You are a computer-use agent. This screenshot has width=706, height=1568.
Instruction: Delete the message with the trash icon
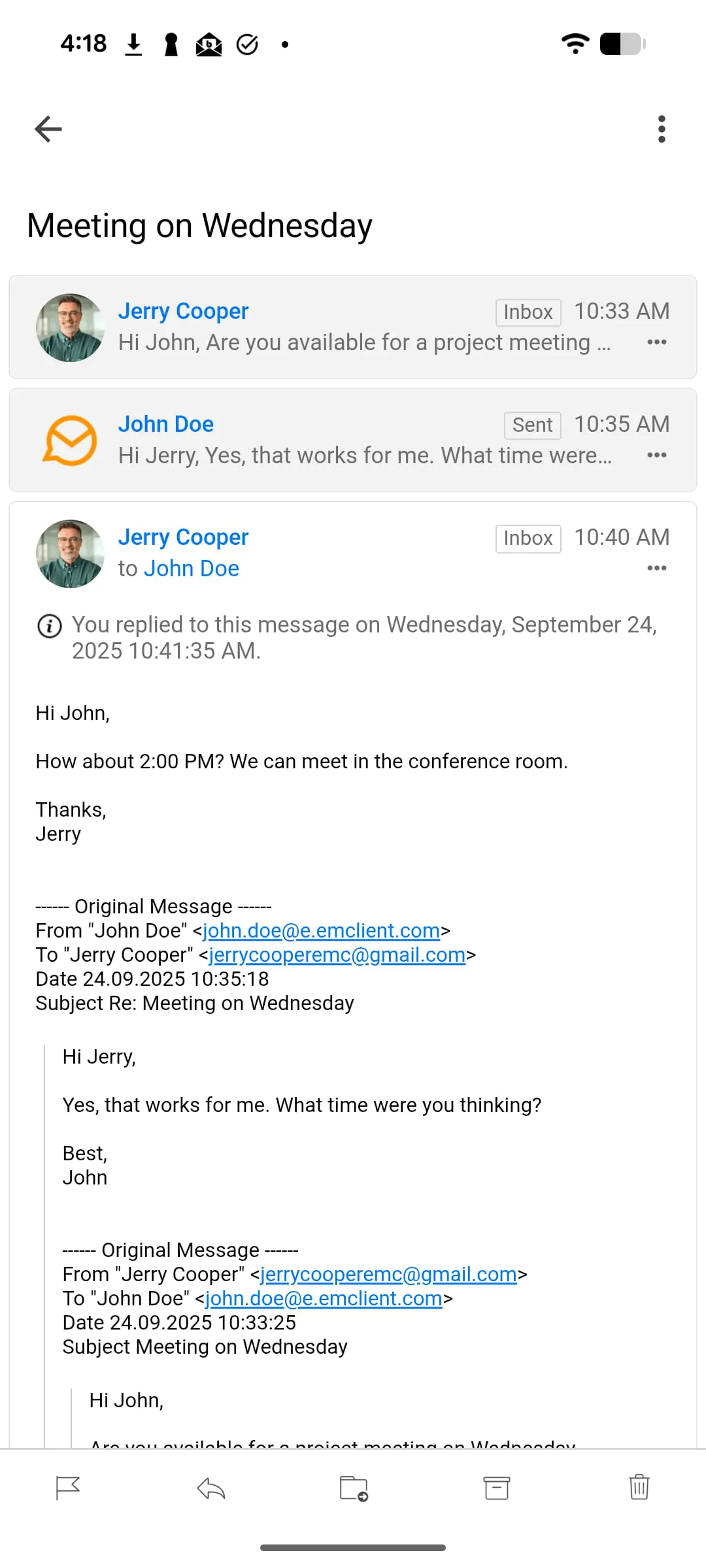(x=639, y=1488)
